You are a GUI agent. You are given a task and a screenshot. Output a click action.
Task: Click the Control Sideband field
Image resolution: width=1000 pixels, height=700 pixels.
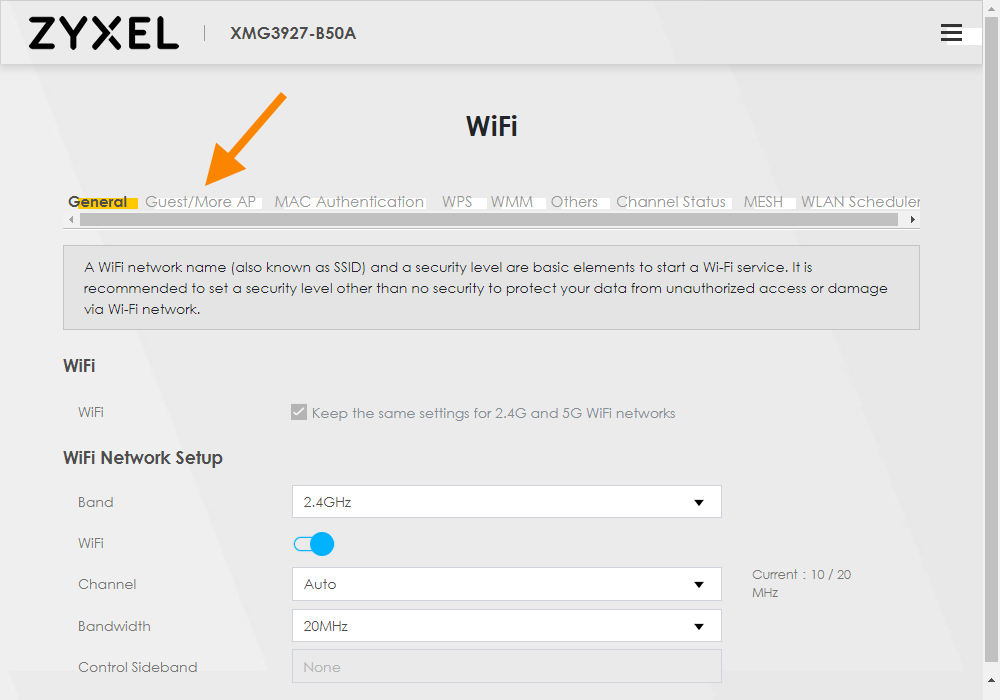click(506, 667)
